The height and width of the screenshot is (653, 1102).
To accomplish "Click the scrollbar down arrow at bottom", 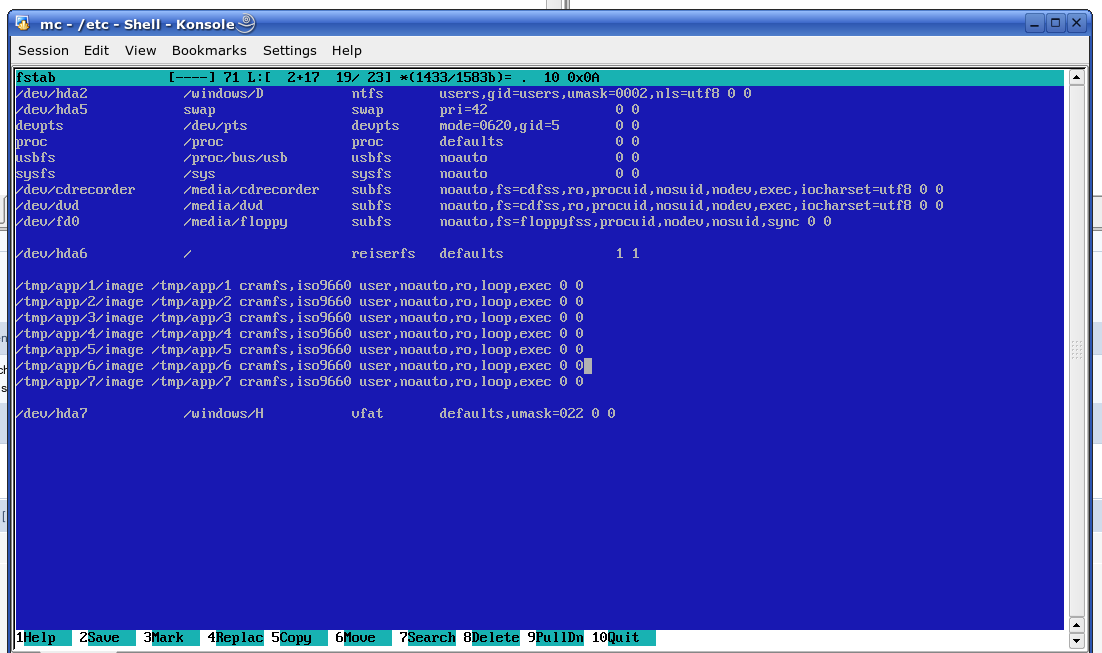I will tap(1077, 640).
